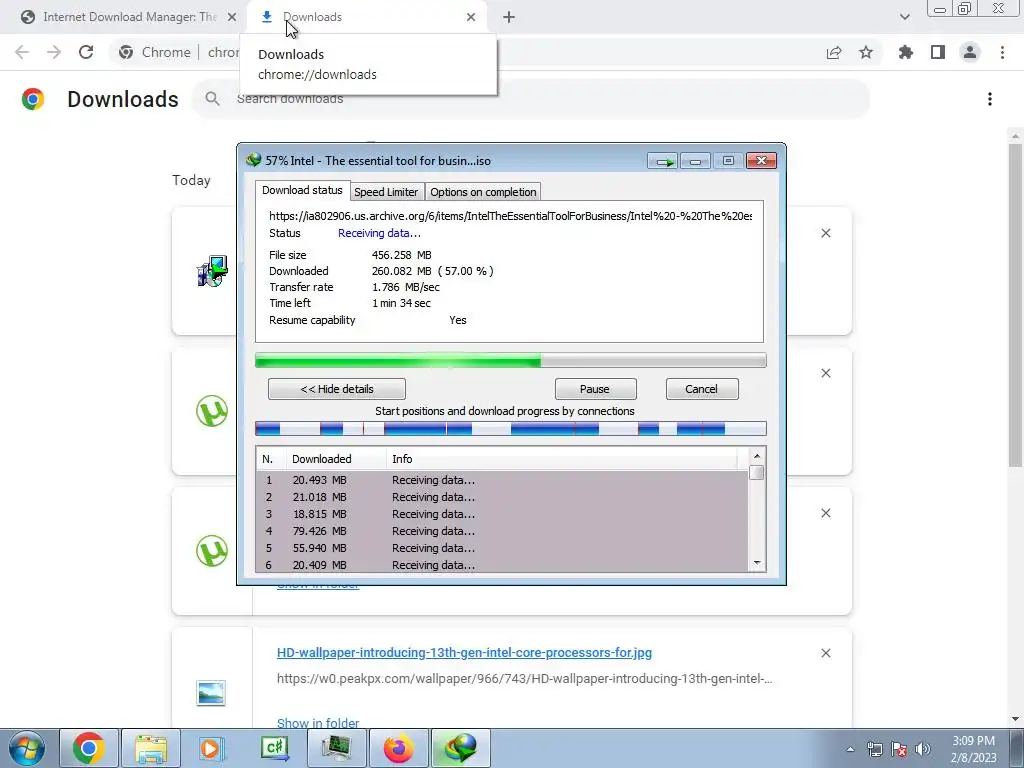Open the Chrome profile avatar
1024x768 pixels.
click(x=970, y=52)
